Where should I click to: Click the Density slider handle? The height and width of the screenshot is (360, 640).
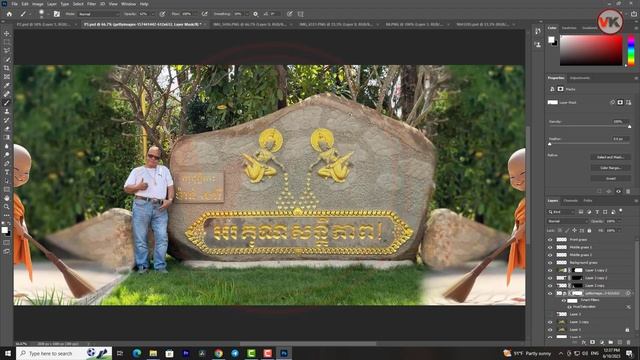pos(629,127)
